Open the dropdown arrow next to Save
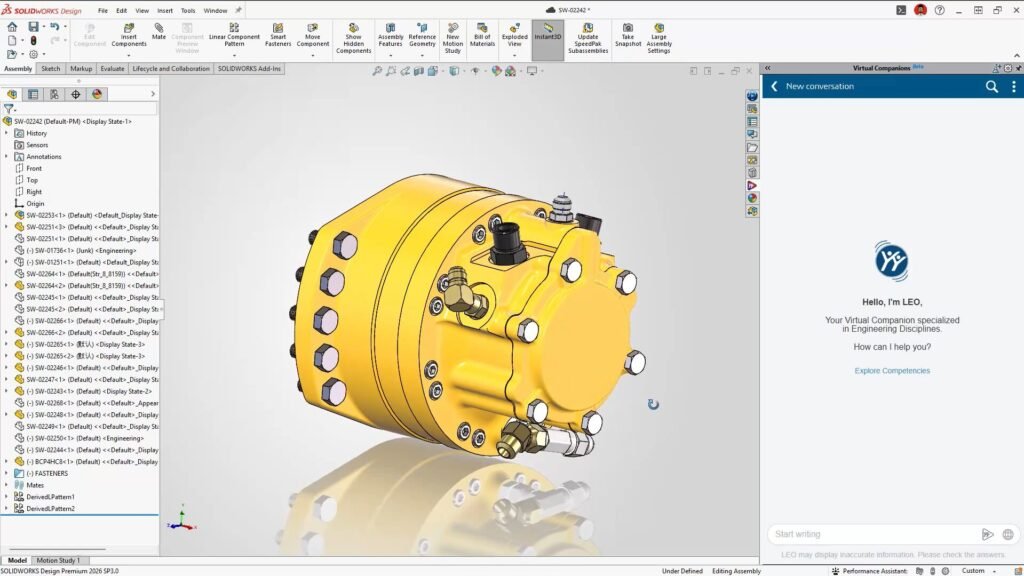 (x=43, y=27)
